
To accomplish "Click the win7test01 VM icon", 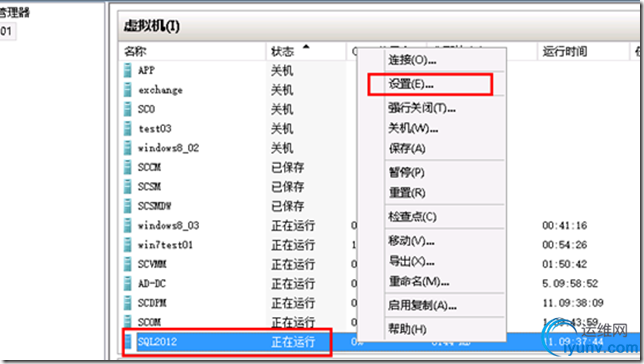I will [128, 244].
